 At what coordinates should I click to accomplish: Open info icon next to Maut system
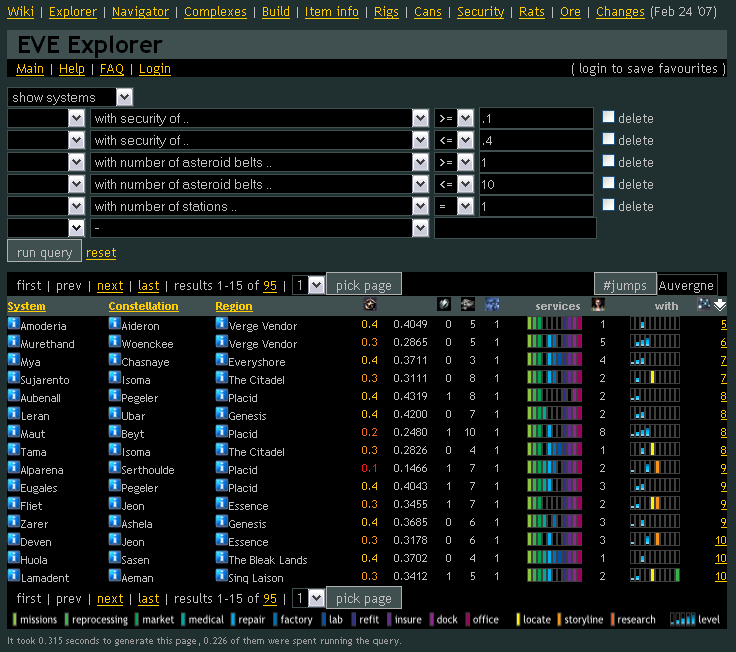(x=14, y=431)
